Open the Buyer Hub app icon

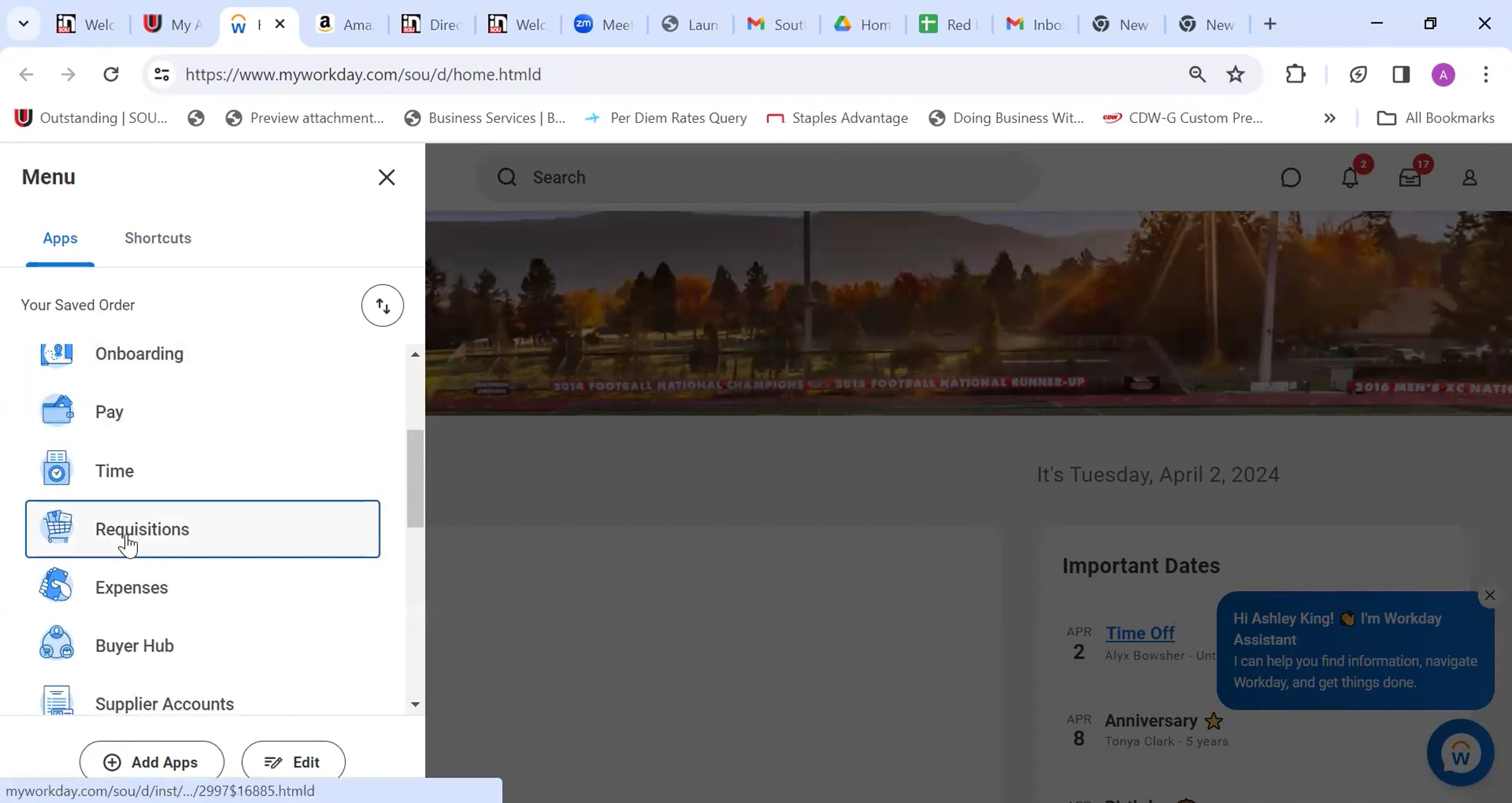[57, 644]
